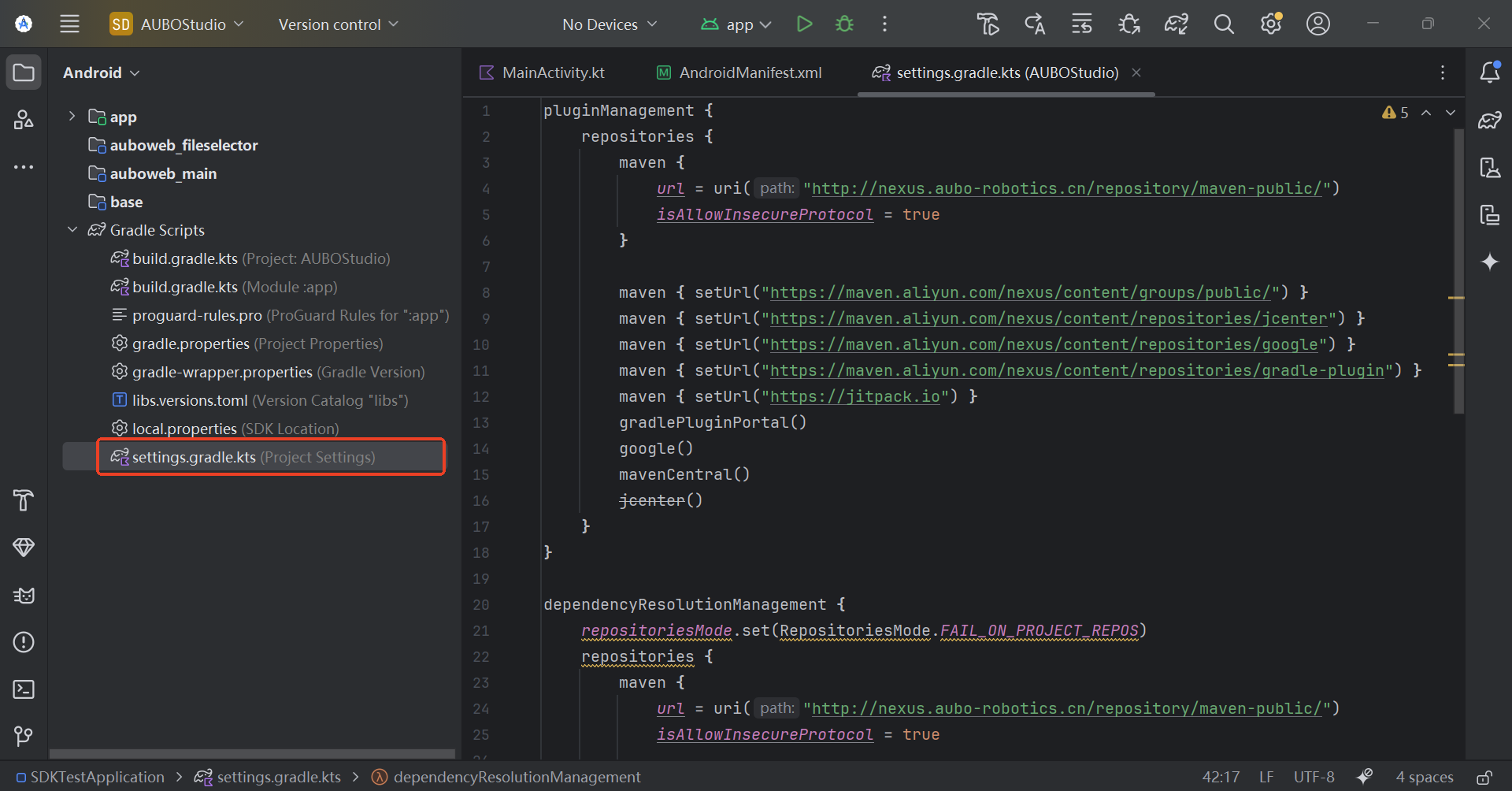Open the Version Control tool window
The height and width of the screenshot is (791, 1512).
point(24,737)
